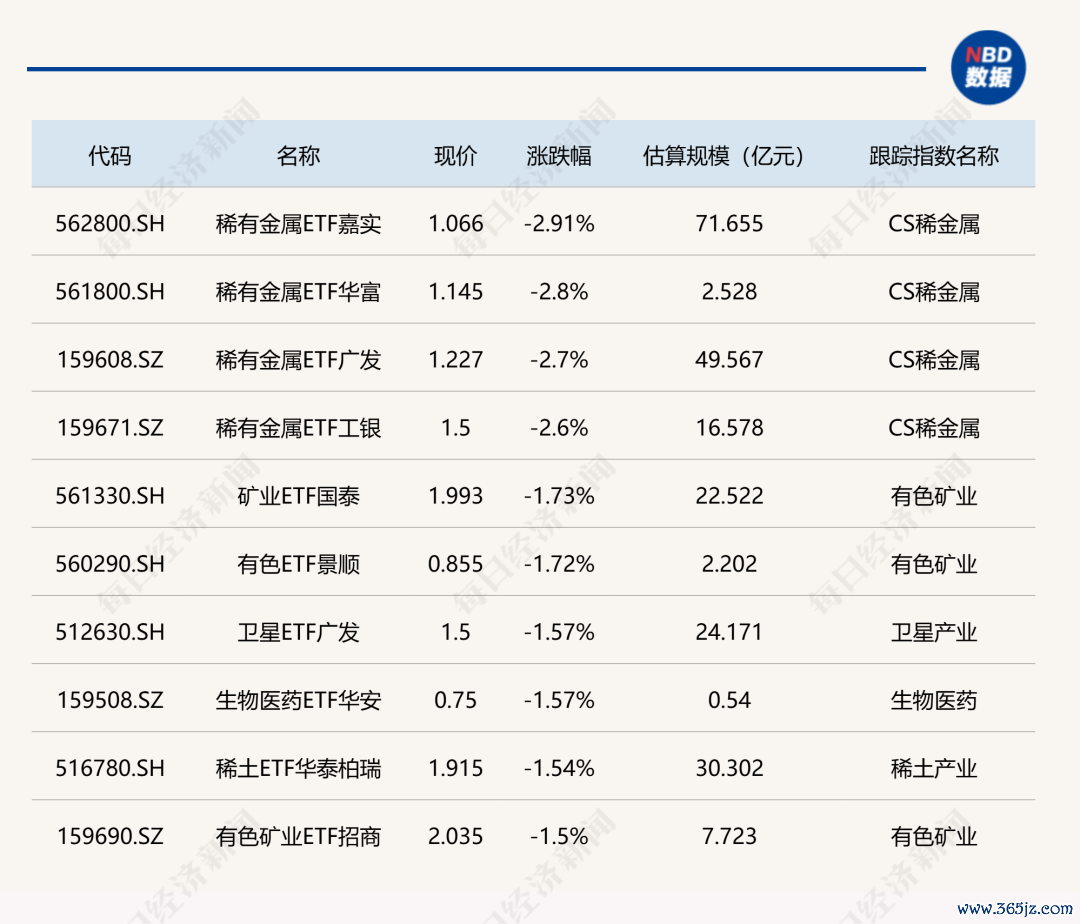The height and width of the screenshot is (924, 1080).
Task: Click the scale value 49.567
Action: coord(729,360)
